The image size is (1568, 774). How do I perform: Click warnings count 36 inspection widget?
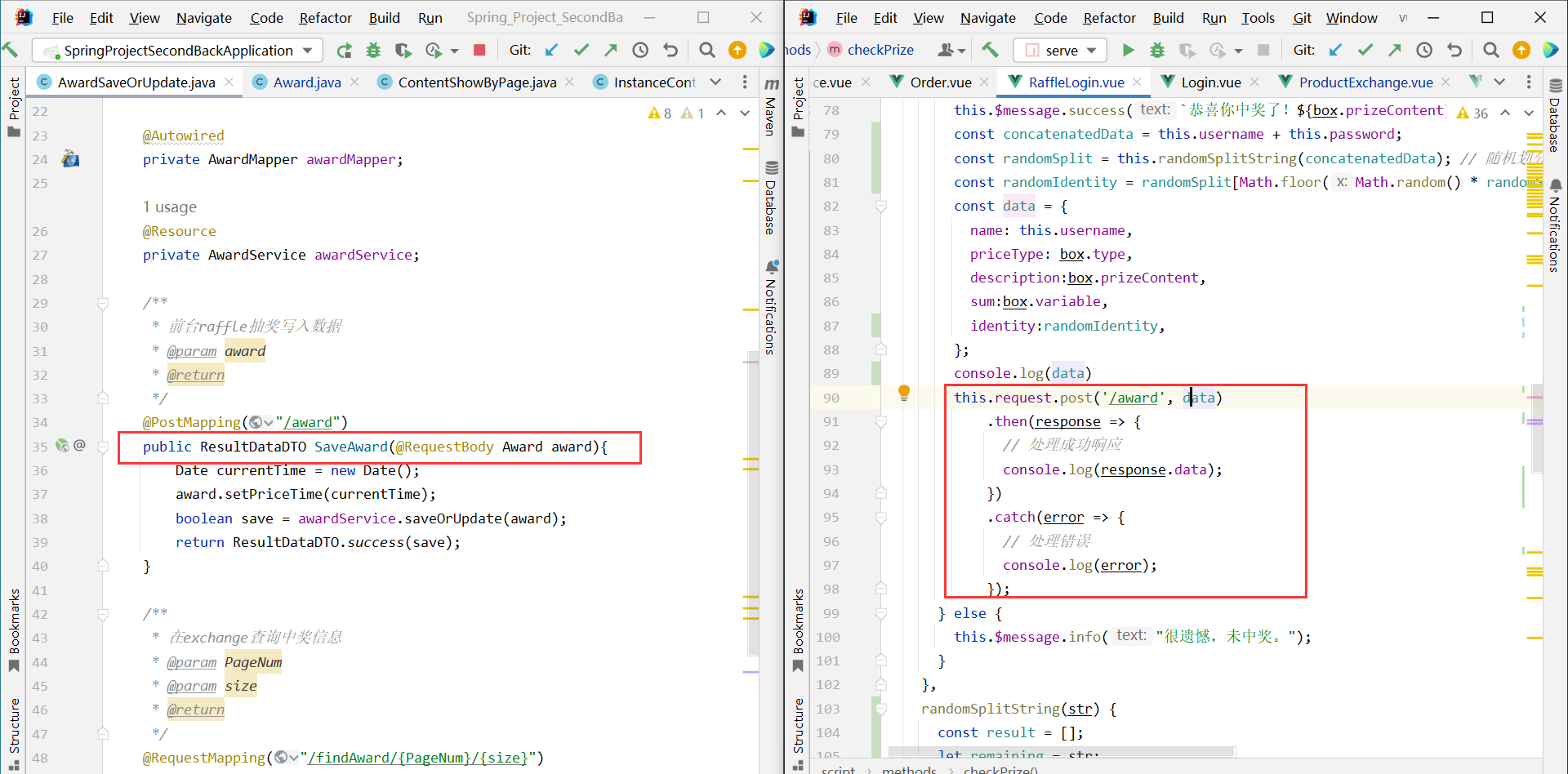[1472, 113]
